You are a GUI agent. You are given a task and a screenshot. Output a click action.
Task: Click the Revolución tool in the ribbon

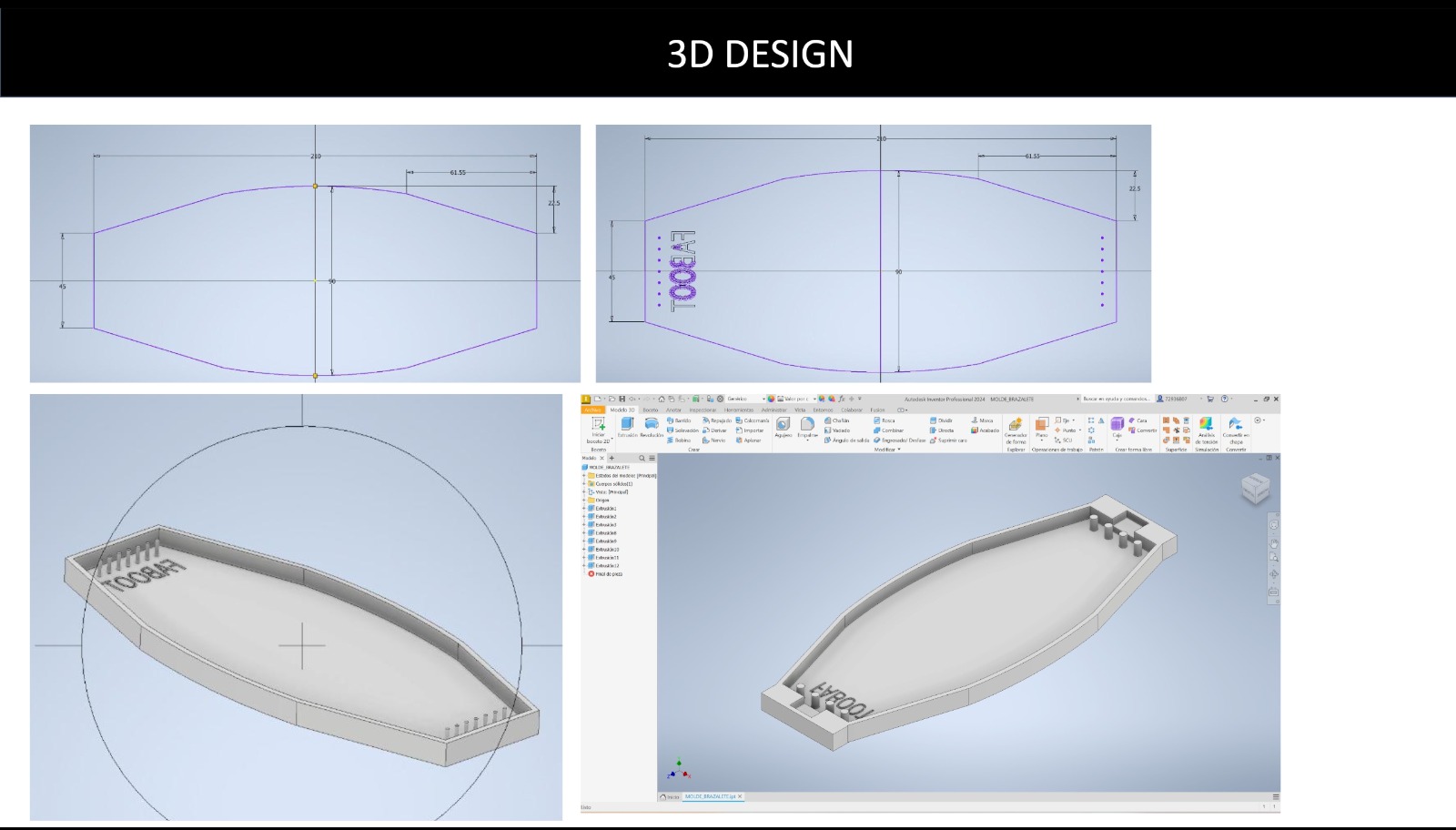point(652,429)
